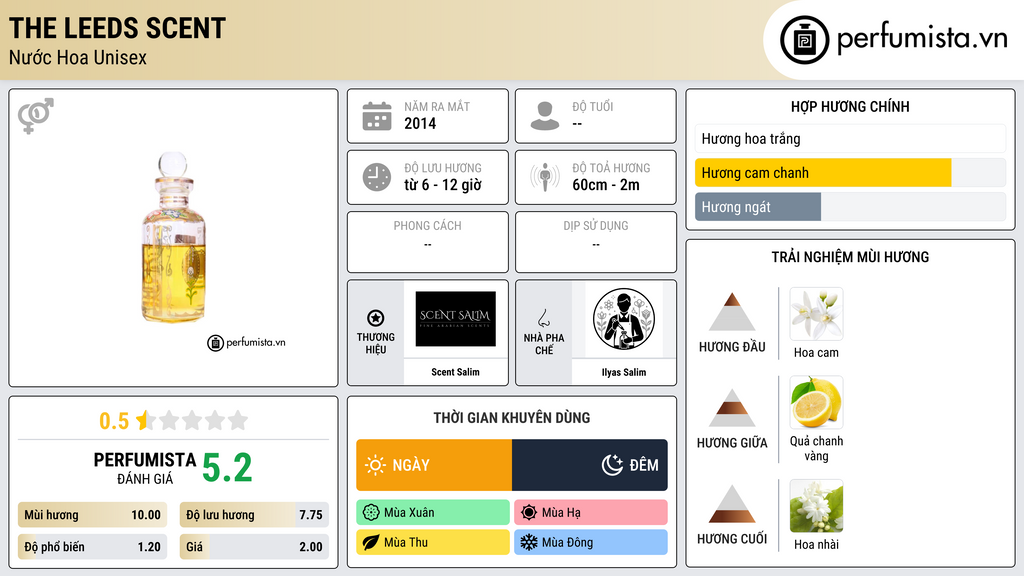Click the perfume bottle product image
Screen dimensions: 1024x576
point(174,237)
